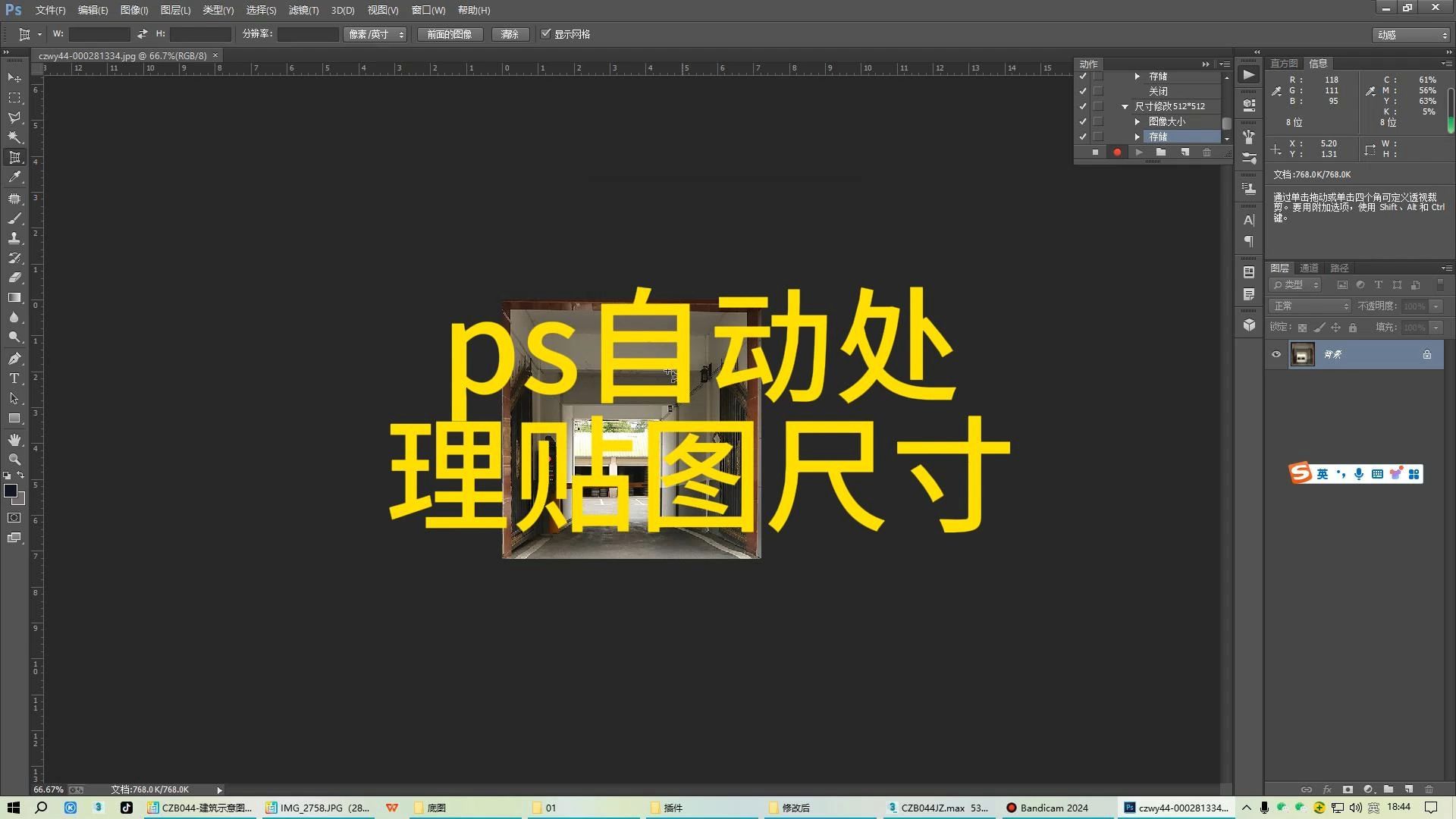Open the 滤镜 menu
Image resolution: width=1456 pixels, height=819 pixels.
(302, 10)
